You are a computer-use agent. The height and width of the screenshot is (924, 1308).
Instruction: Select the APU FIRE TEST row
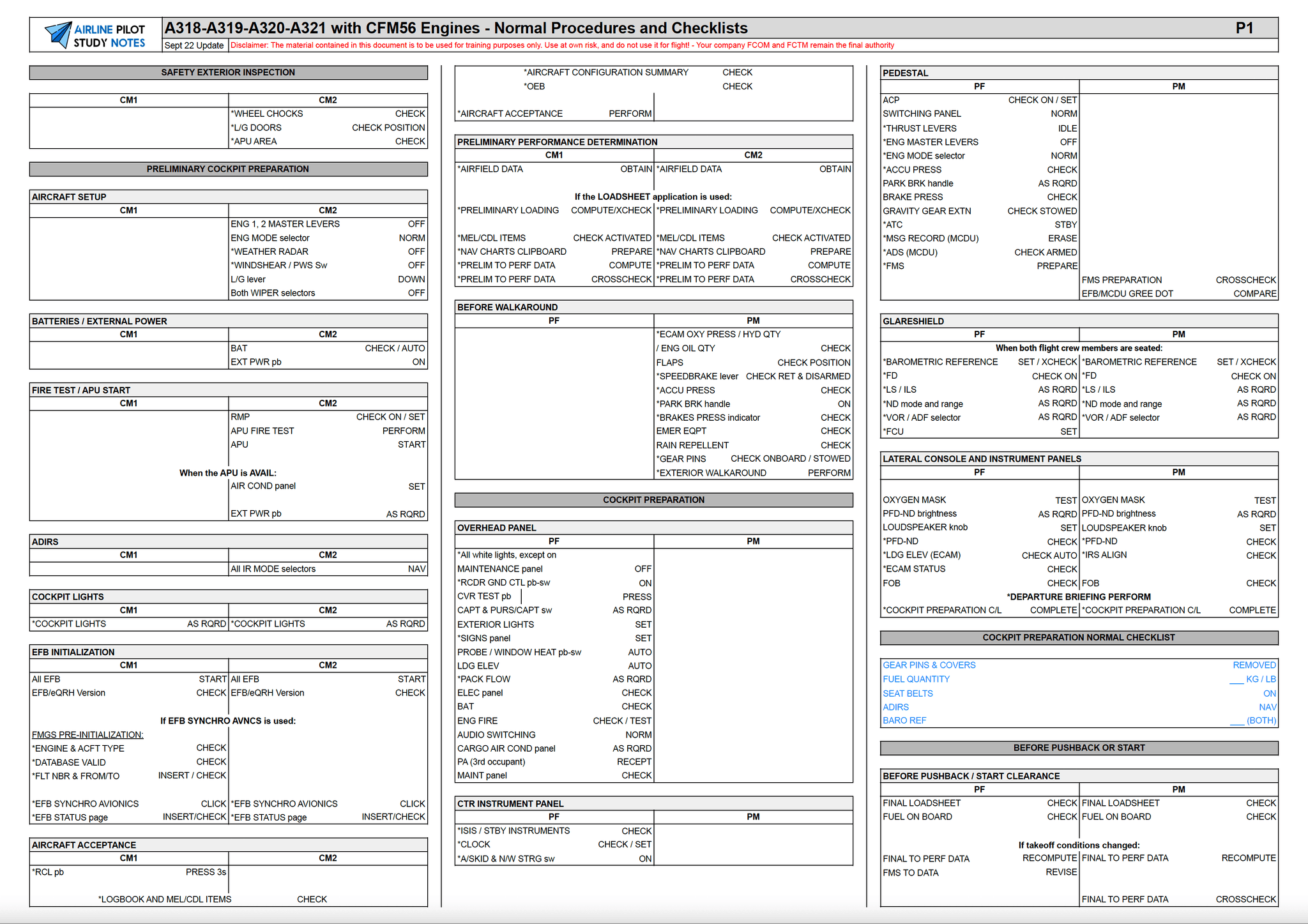coord(328,431)
